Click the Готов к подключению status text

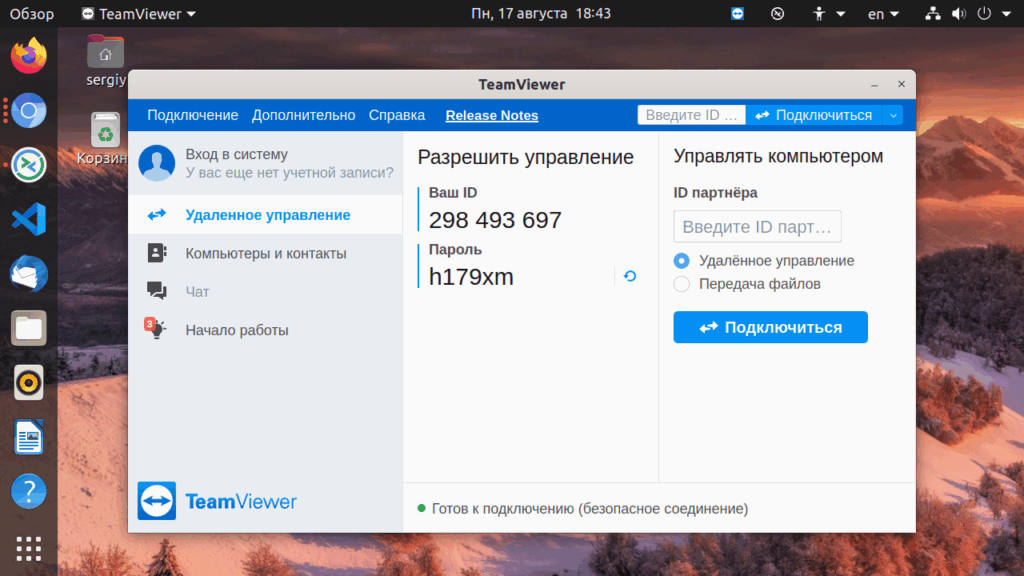[x=590, y=508]
